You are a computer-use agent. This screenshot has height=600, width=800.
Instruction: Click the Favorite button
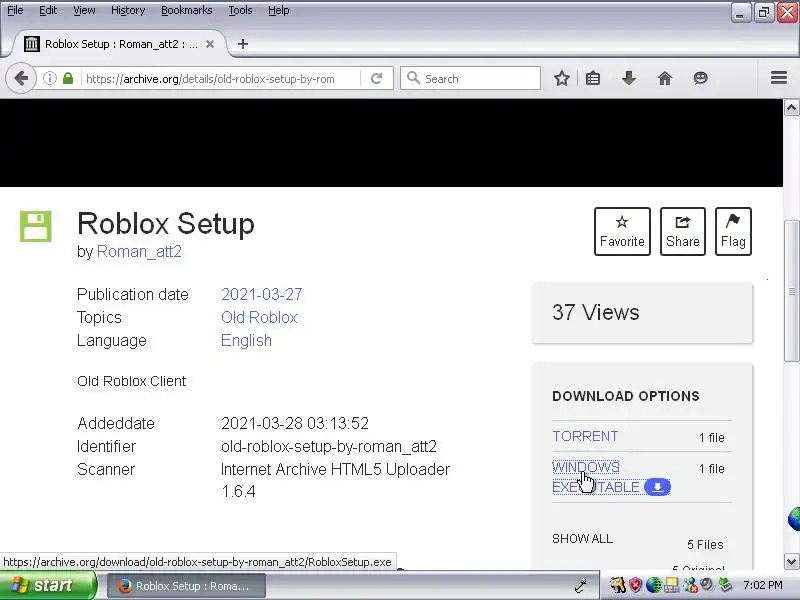(622, 231)
